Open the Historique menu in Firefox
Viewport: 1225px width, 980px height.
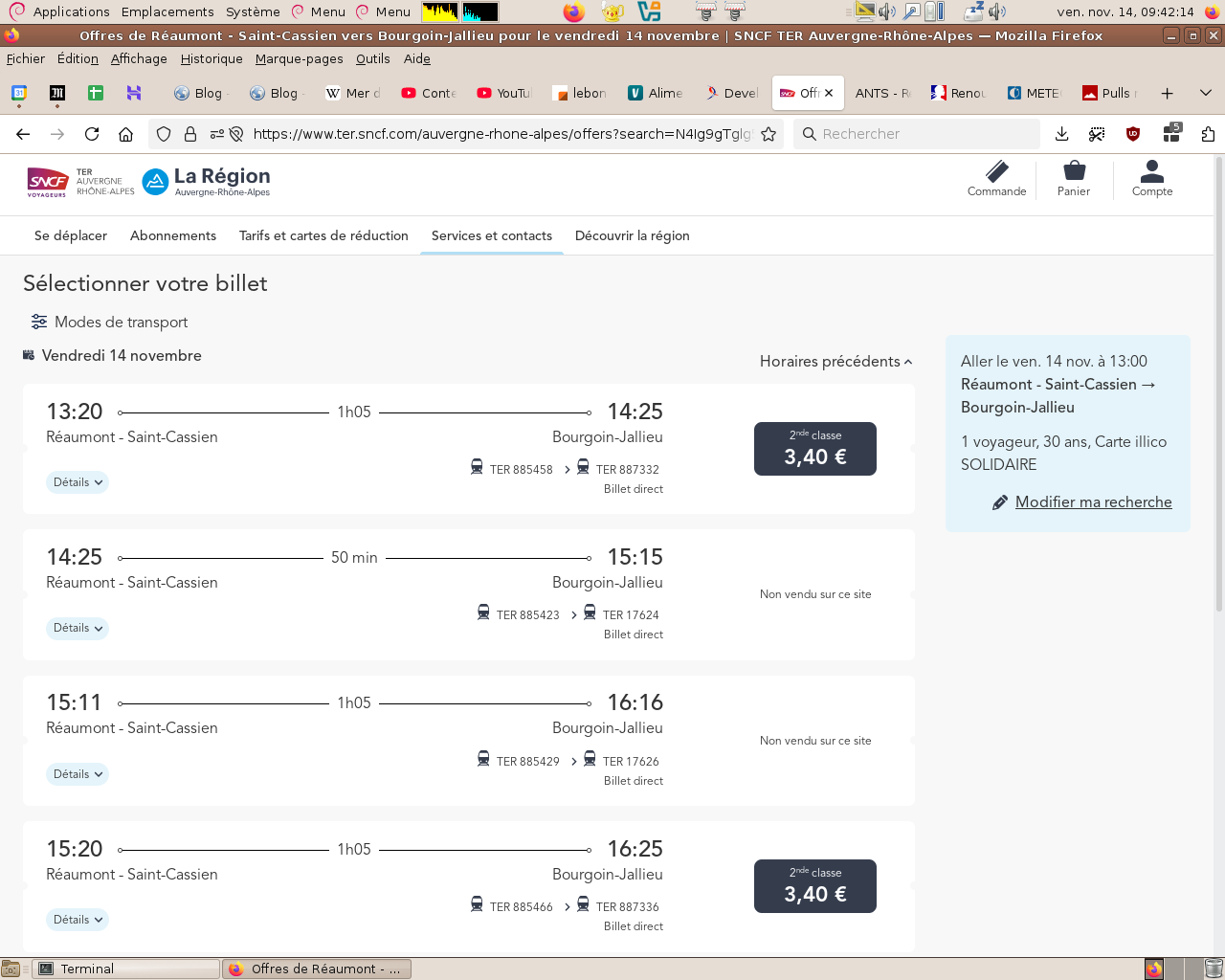pyautogui.click(x=212, y=58)
